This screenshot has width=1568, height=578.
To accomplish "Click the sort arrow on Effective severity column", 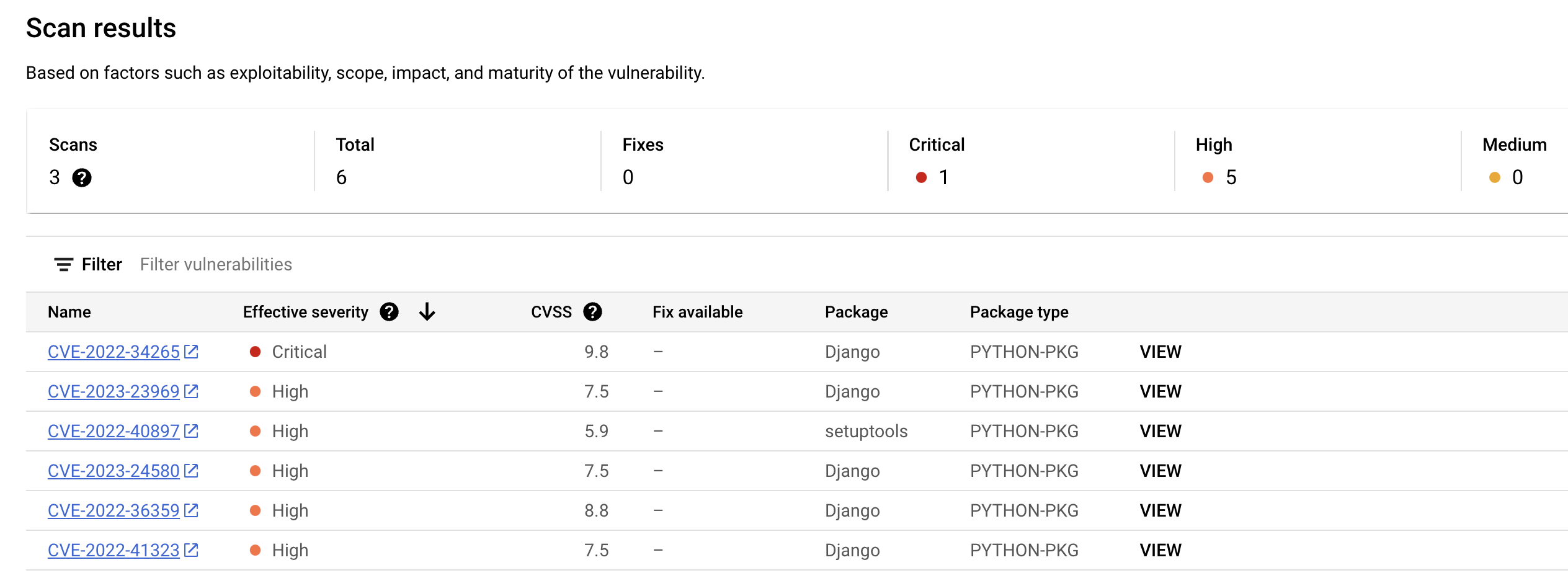I will click(x=427, y=312).
